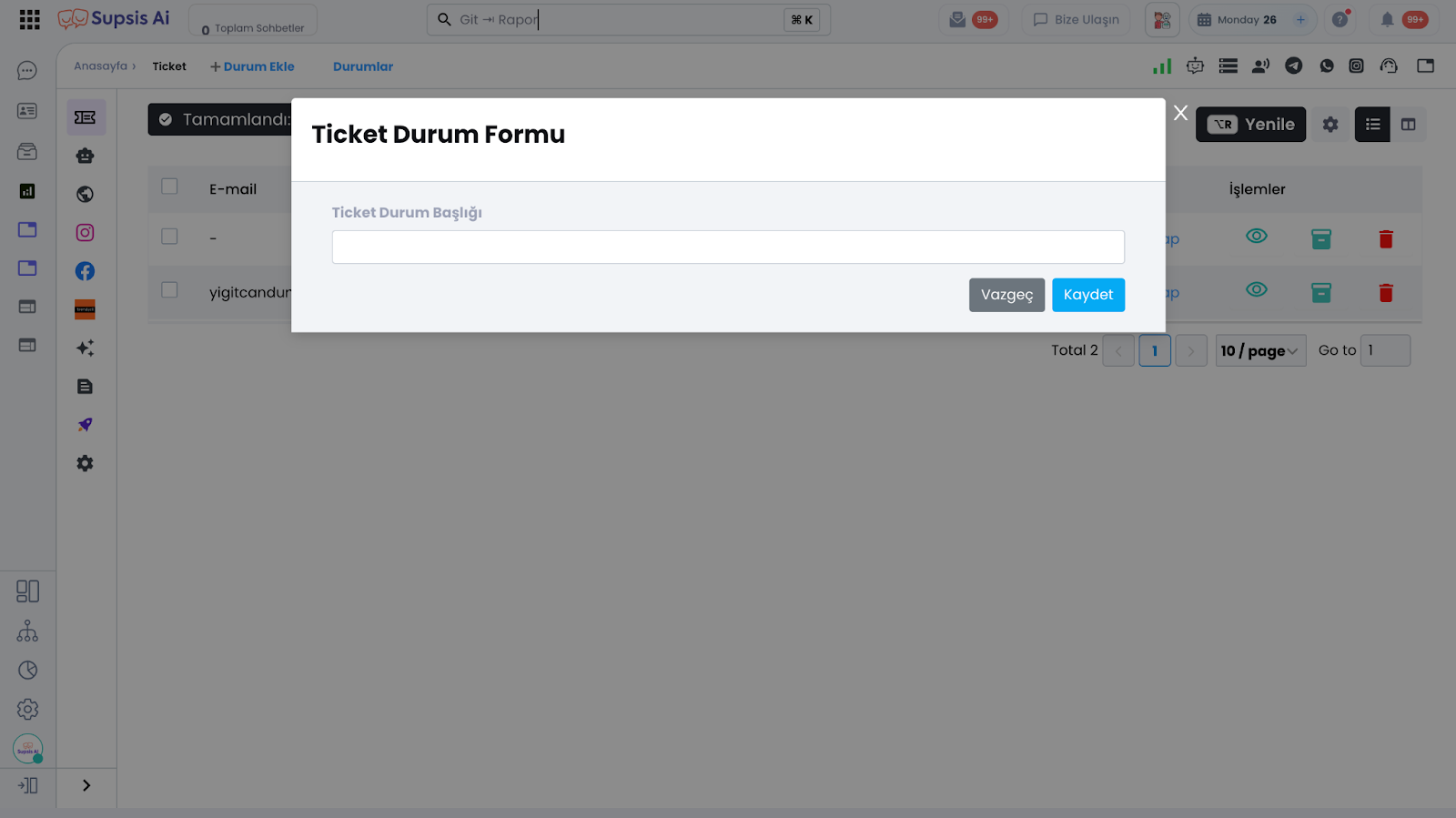Click the green archive icon in second row
Viewport: 1456px width, 818px height.
[1321, 293]
